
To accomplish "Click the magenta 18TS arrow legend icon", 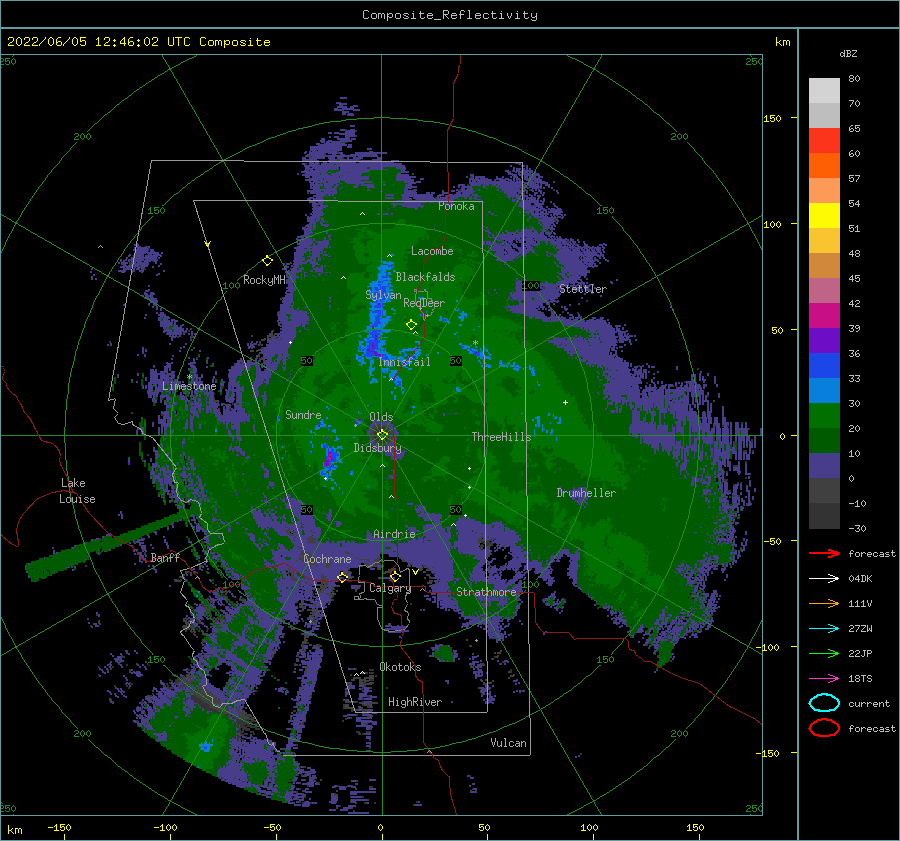I will point(824,678).
